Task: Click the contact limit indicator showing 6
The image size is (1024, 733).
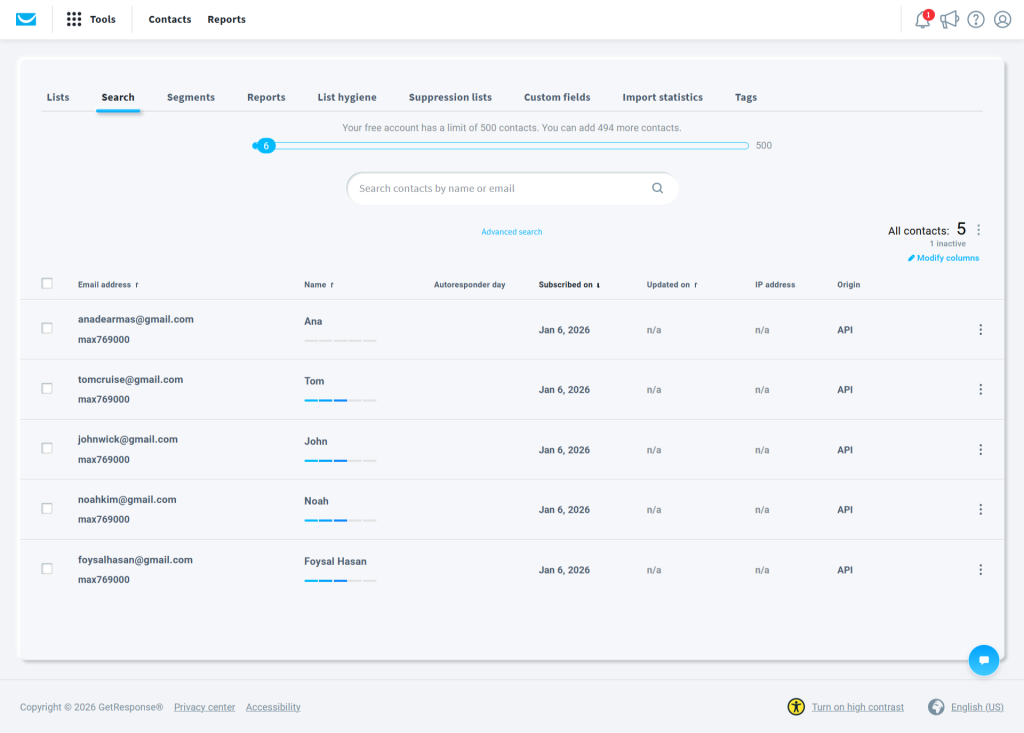Action: point(266,146)
